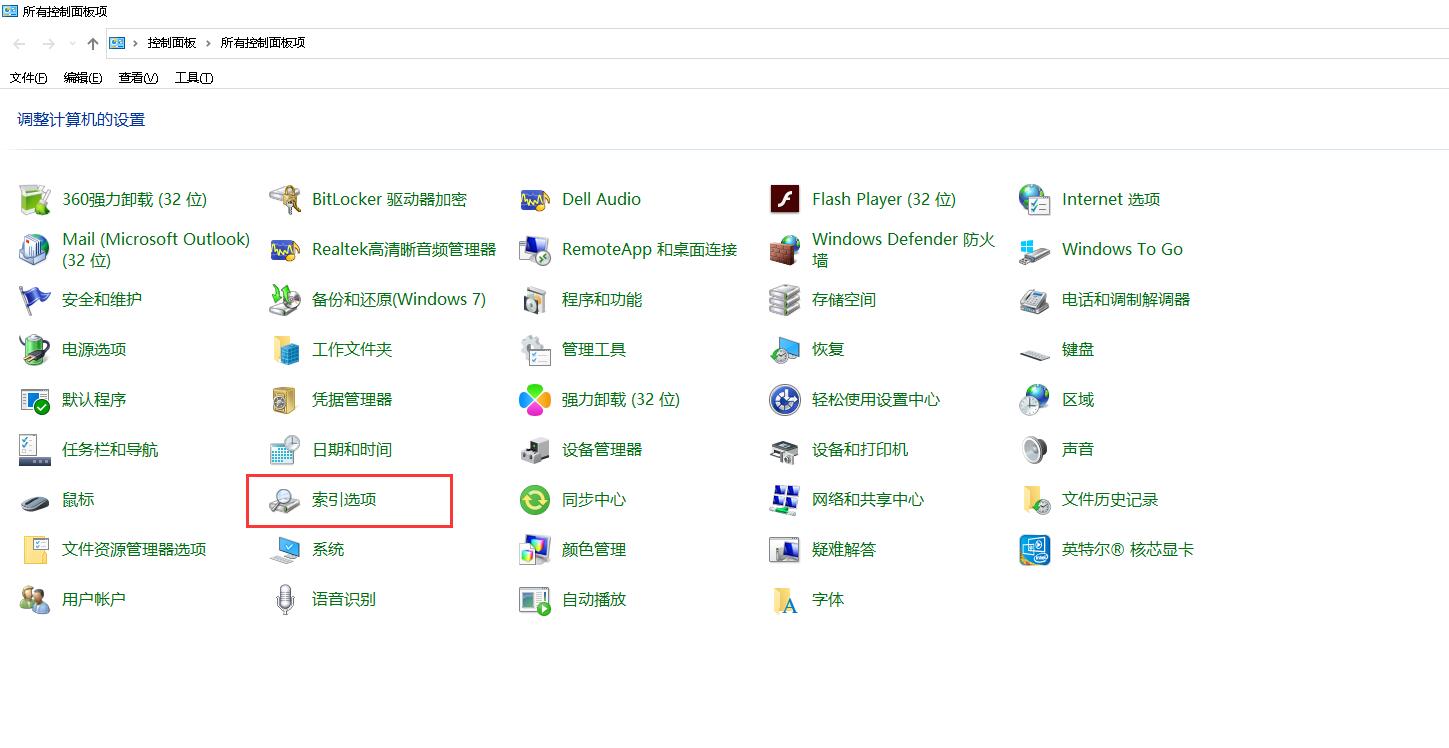Image resolution: width=1449 pixels, height=748 pixels.
Task: Open the 默认程序 icon
Action: (34, 399)
